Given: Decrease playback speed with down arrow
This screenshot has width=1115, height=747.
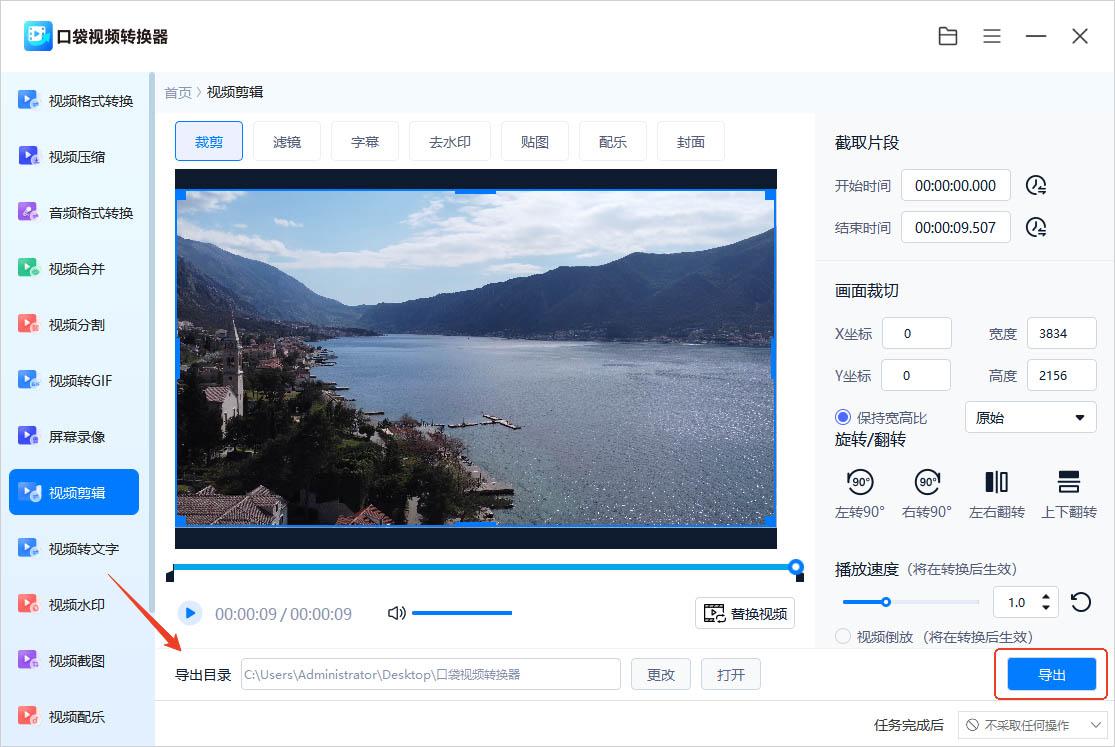Looking at the screenshot, I should [1046, 608].
